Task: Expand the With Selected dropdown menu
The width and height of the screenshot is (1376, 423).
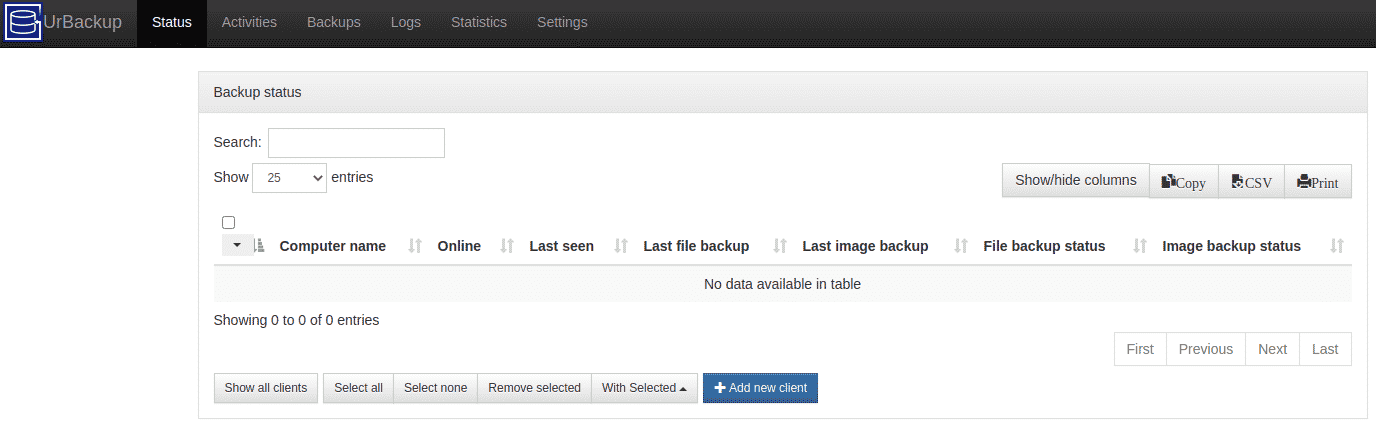Action: tap(644, 388)
